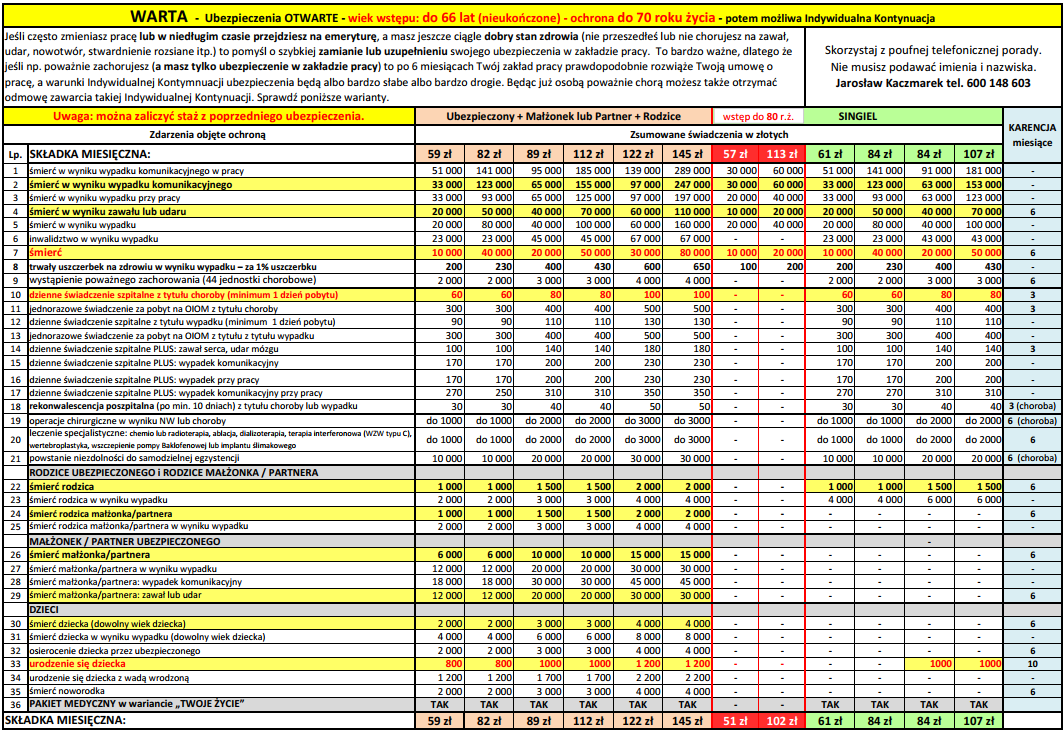Click 'dzienne świadczenie szpitalne PLUS: zawał serca, udar mózgu'
Image resolution: width=1064 pixels, height=732 pixels.
click(x=153, y=349)
